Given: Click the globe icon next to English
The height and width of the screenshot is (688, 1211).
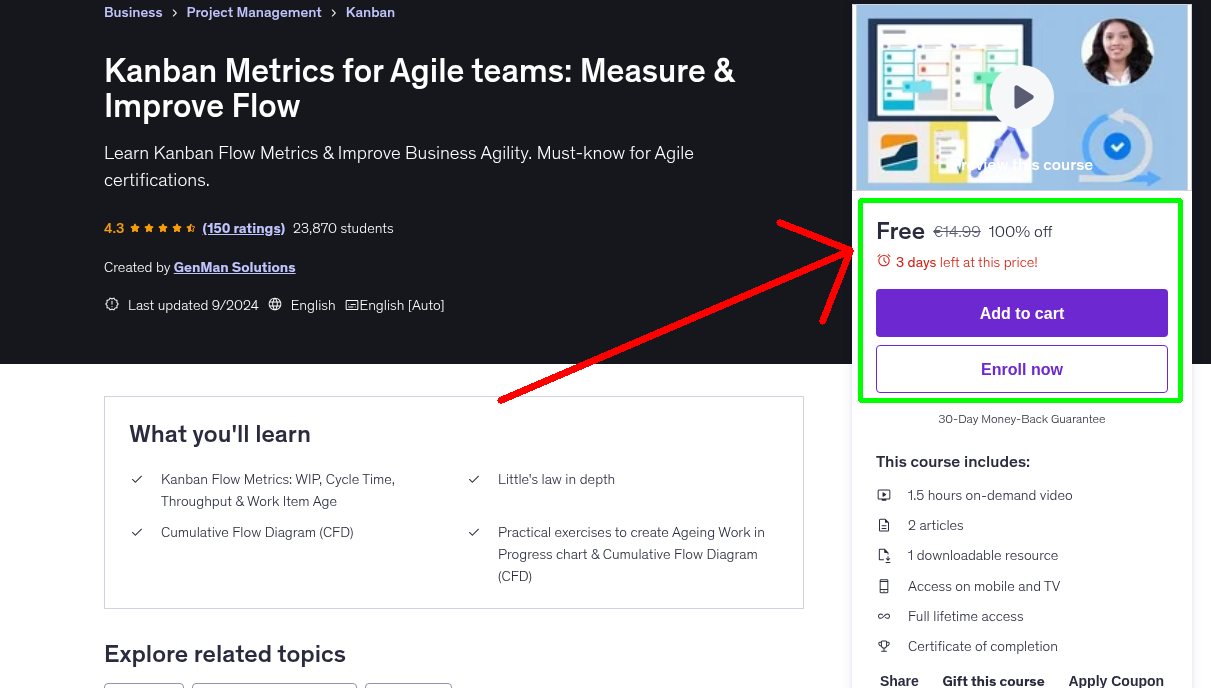Looking at the screenshot, I should [275, 304].
